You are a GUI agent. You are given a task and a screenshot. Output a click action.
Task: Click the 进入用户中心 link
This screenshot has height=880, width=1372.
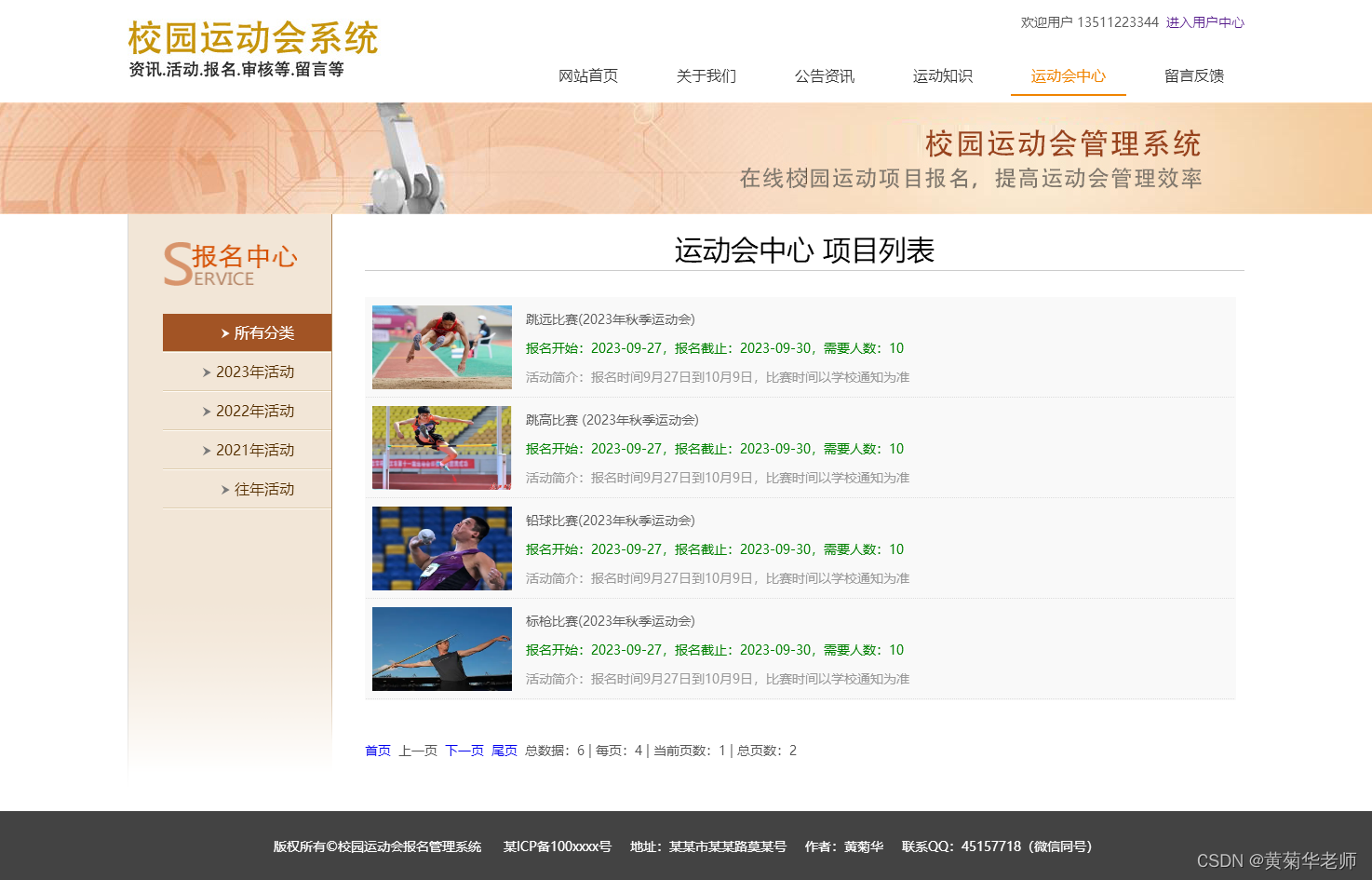coord(1204,22)
